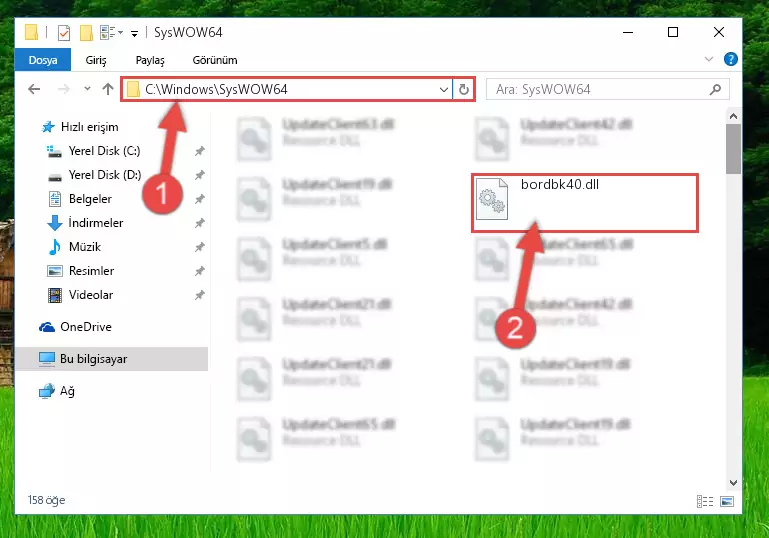
Task: Click the 158 öğe status text
Action: pyautogui.click(x=47, y=500)
